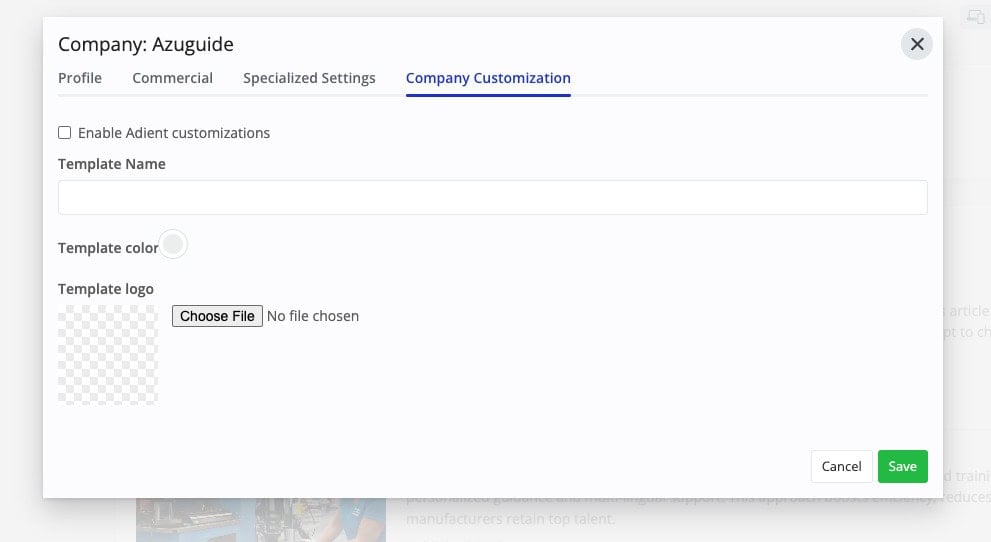The width and height of the screenshot is (991, 542).
Task: Click the 'Template logo' label
Action: click(x=106, y=289)
